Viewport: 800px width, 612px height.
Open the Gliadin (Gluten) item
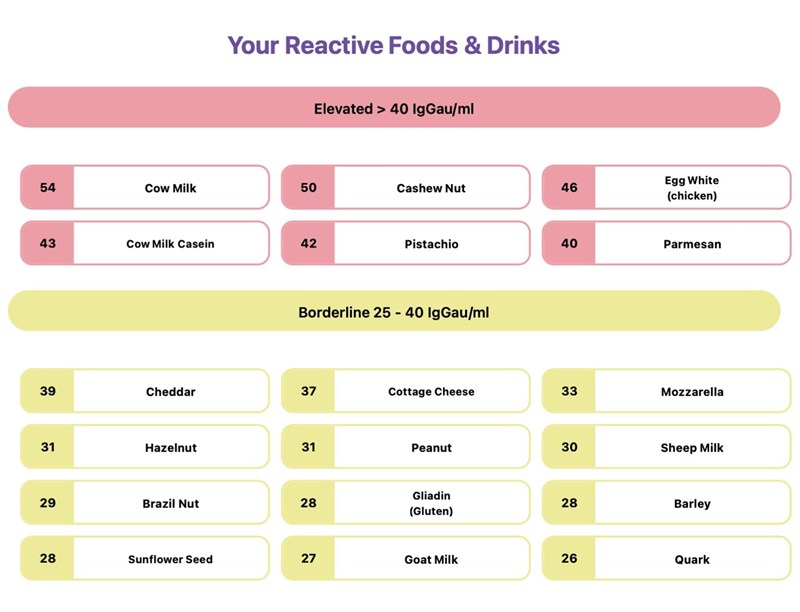click(x=406, y=502)
